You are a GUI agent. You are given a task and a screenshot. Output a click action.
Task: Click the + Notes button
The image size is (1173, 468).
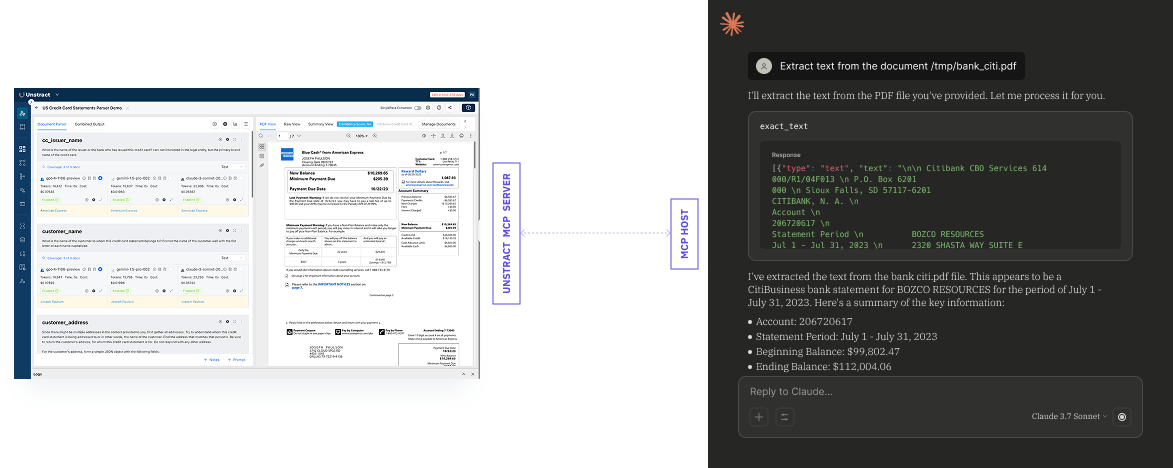tap(212, 360)
